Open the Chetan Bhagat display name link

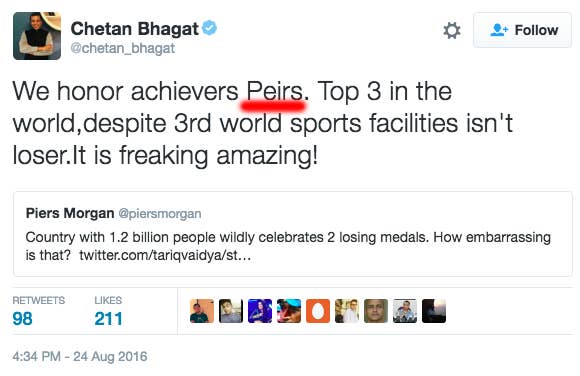(x=134, y=29)
